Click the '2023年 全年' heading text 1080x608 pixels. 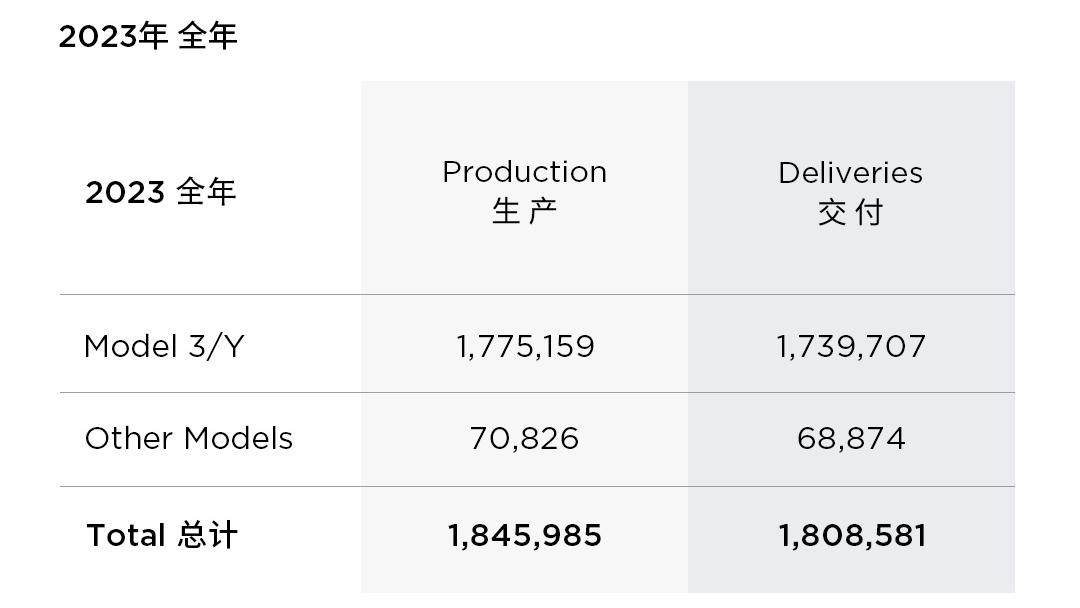pos(148,36)
